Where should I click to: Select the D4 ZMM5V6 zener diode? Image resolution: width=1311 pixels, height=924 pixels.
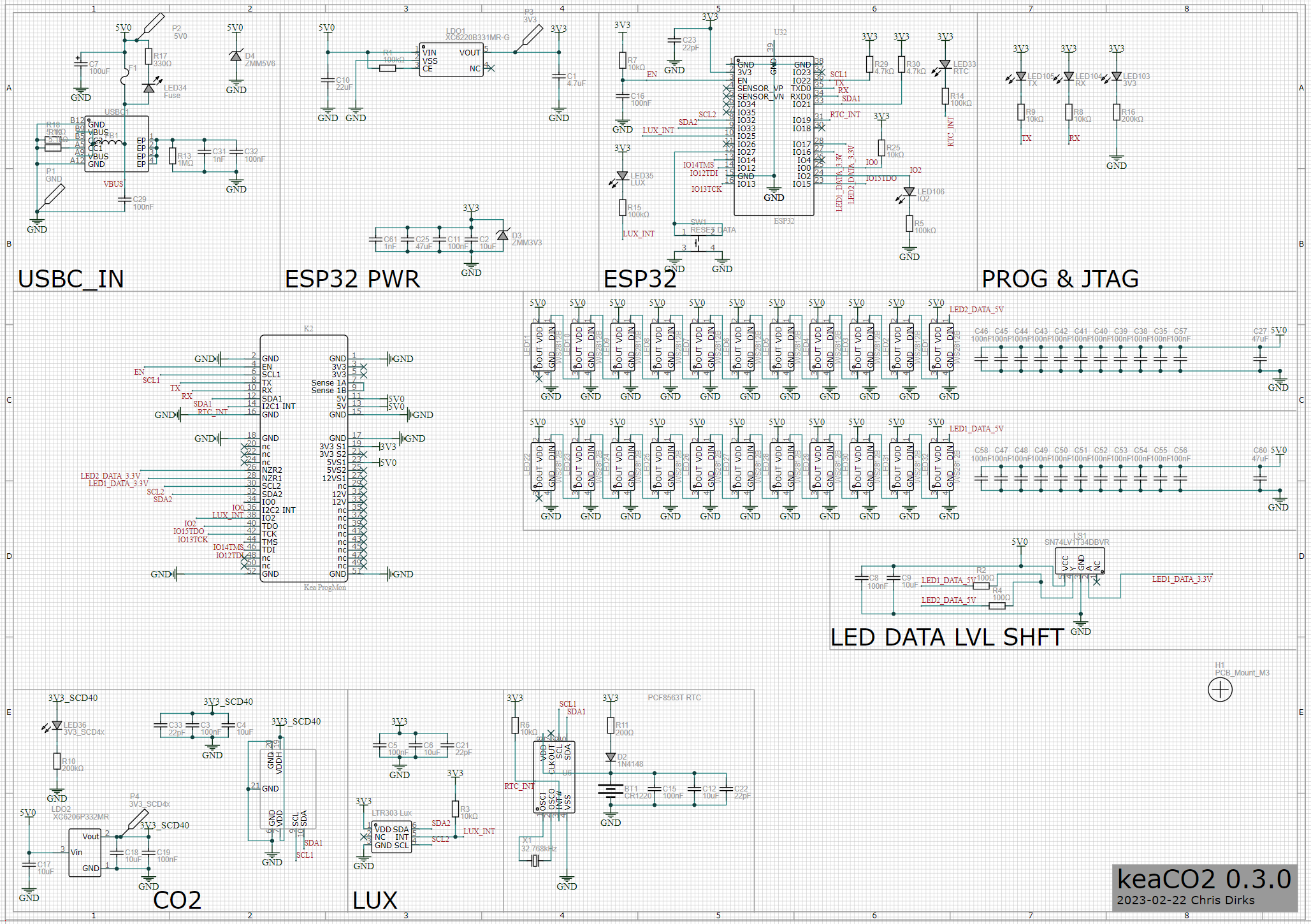[236, 56]
